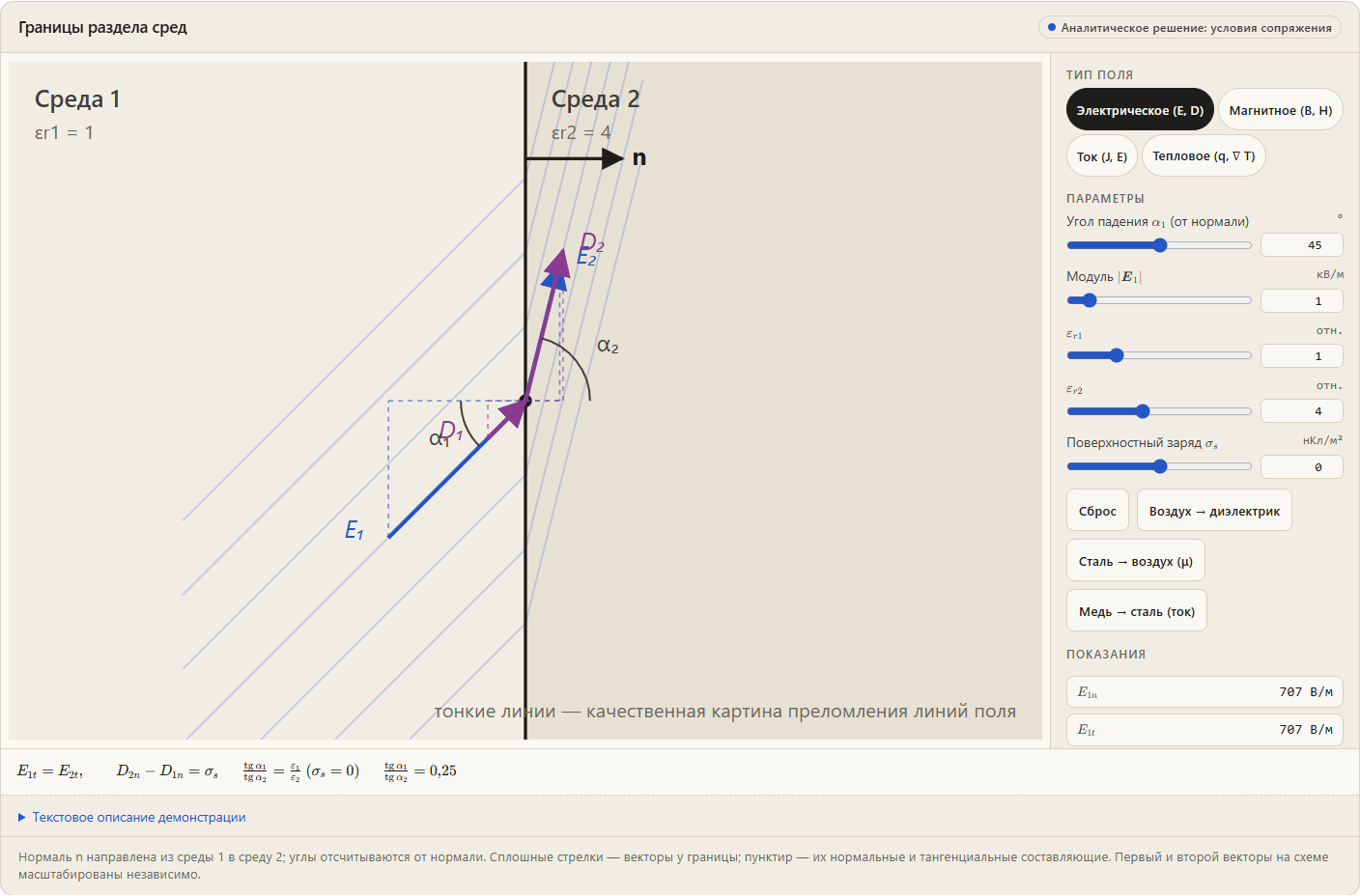Viewport: 1360px width, 896px height.
Task: Click the angle input field showing 45
Action: point(1302,245)
